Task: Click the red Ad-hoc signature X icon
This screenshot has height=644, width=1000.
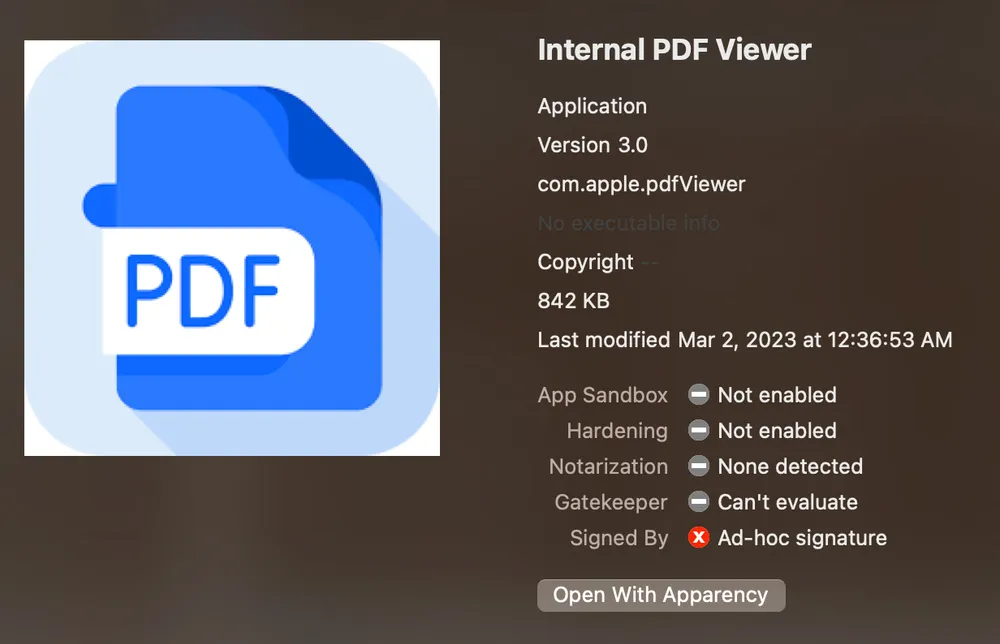Action: tap(698, 538)
